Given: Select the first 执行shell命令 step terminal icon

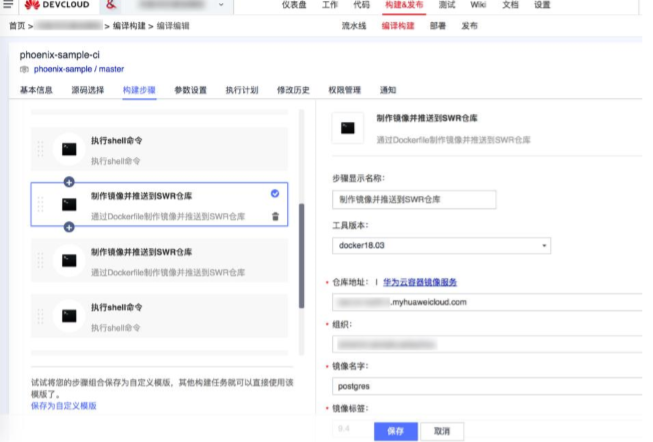Looking at the screenshot, I should (69, 149).
